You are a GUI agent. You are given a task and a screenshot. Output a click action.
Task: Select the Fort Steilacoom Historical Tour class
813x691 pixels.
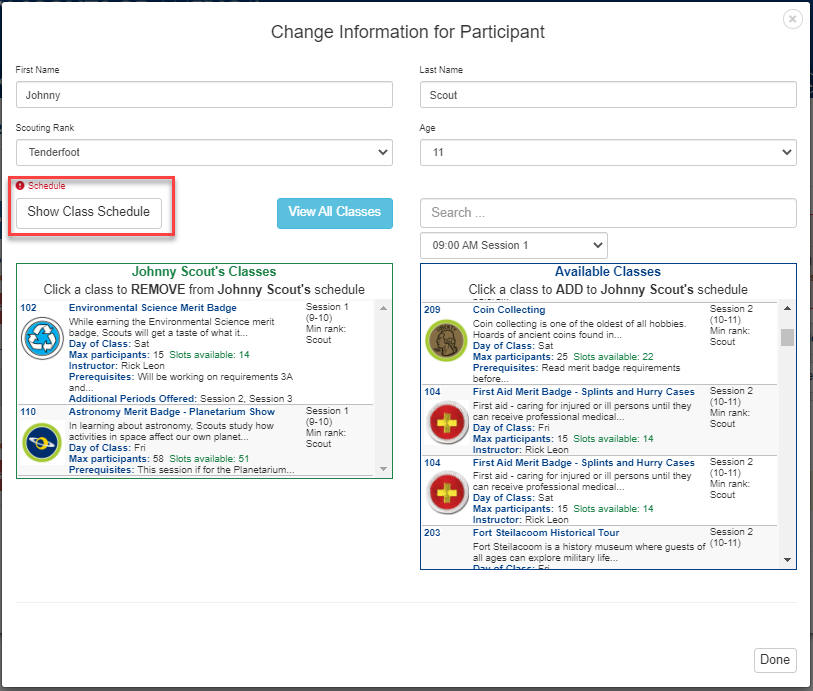point(545,533)
